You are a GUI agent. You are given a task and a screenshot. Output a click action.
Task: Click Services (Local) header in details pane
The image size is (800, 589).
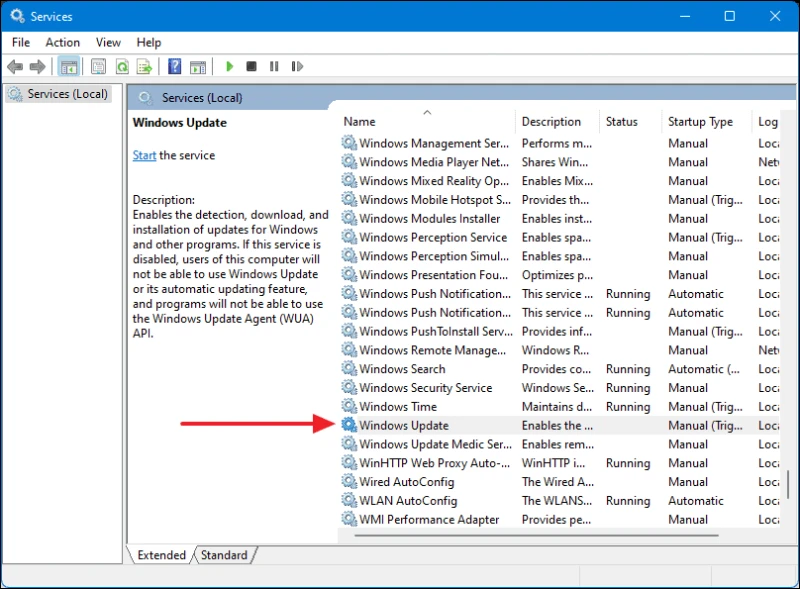[x=202, y=97]
